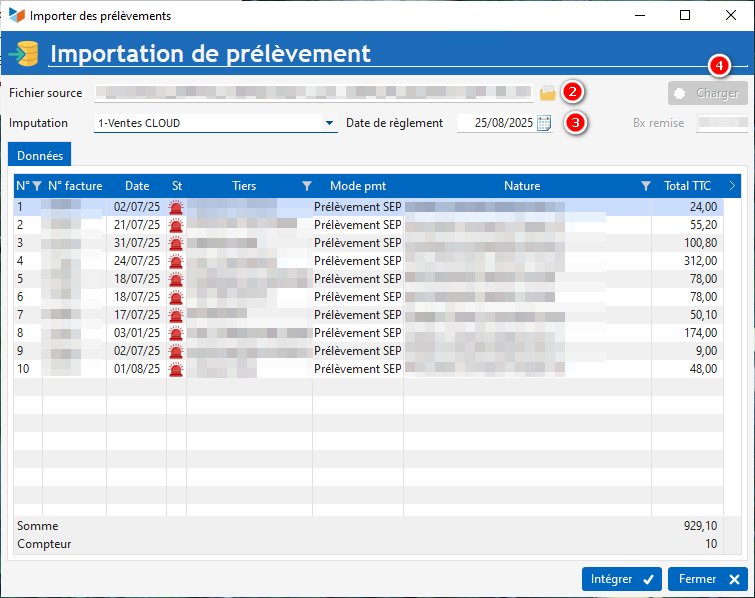Sort by the Total TTC column header

pos(690,186)
